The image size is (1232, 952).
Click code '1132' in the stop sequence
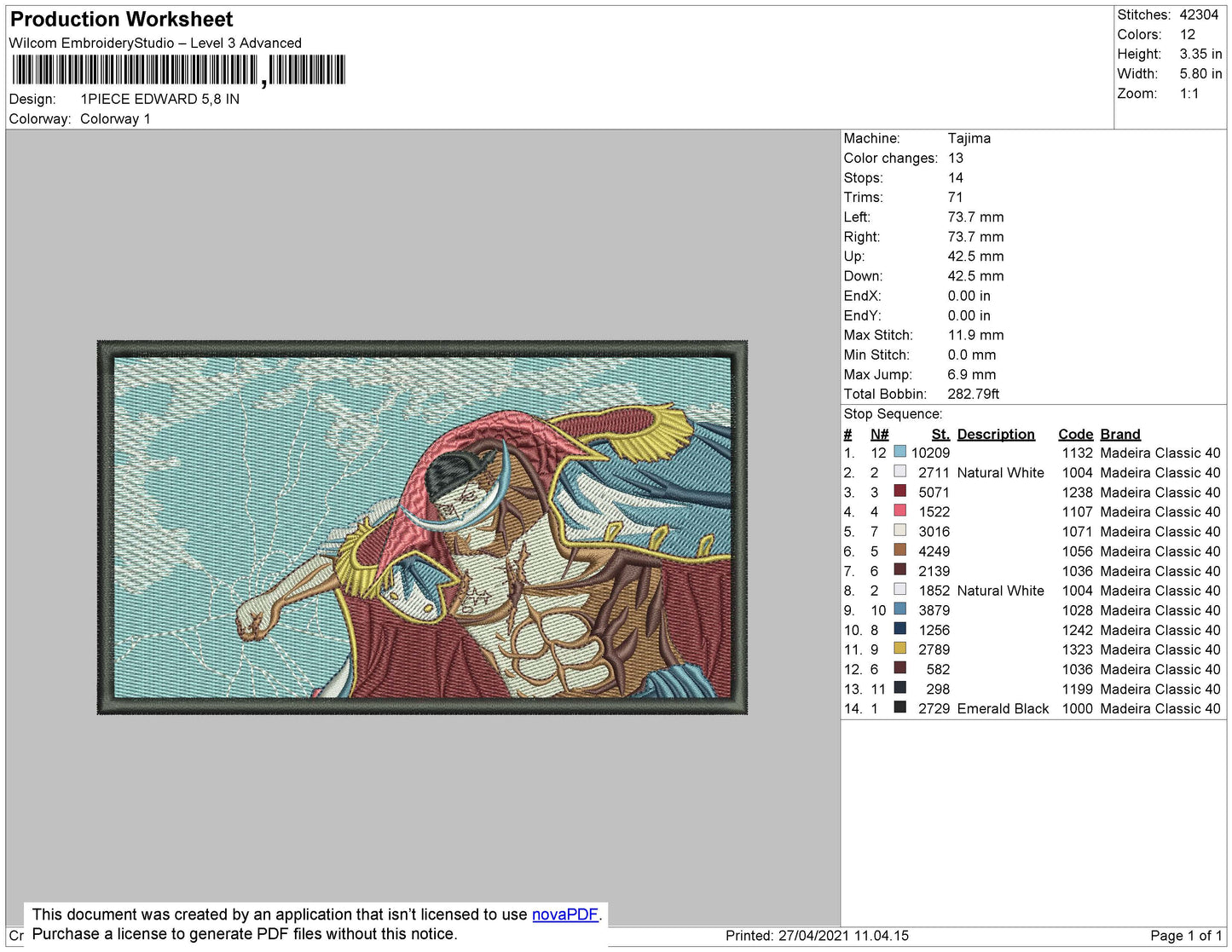[1078, 453]
